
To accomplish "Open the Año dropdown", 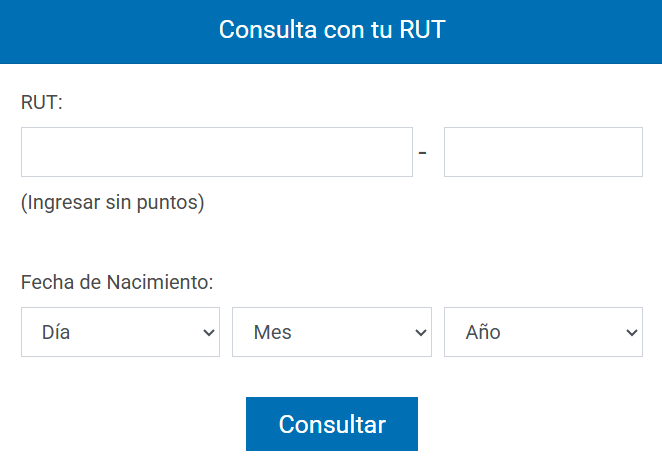I will [x=543, y=332].
